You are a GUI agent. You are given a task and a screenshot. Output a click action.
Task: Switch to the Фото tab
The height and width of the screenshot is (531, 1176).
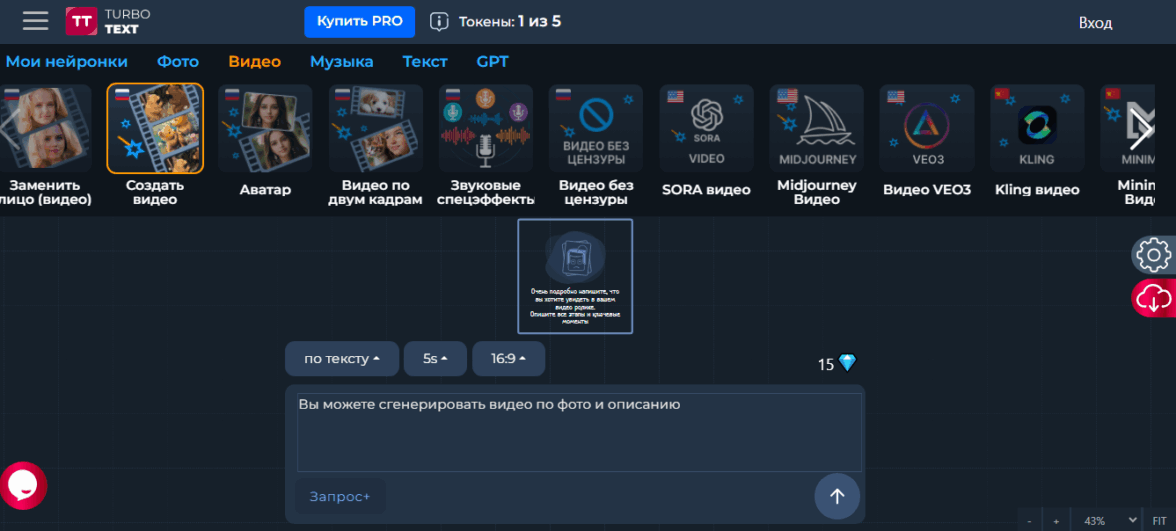click(x=178, y=62)
